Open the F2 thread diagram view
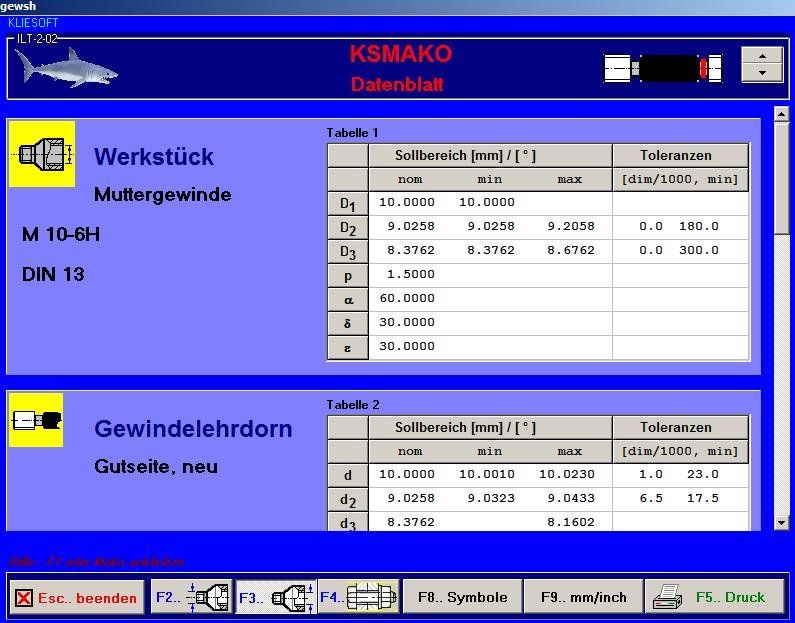 (191, 597)
